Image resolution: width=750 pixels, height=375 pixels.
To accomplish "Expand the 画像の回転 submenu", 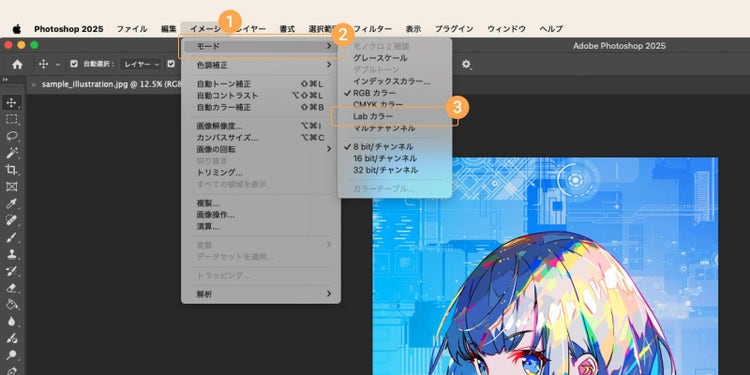I will pyautogui.click(x=261, y=149).
